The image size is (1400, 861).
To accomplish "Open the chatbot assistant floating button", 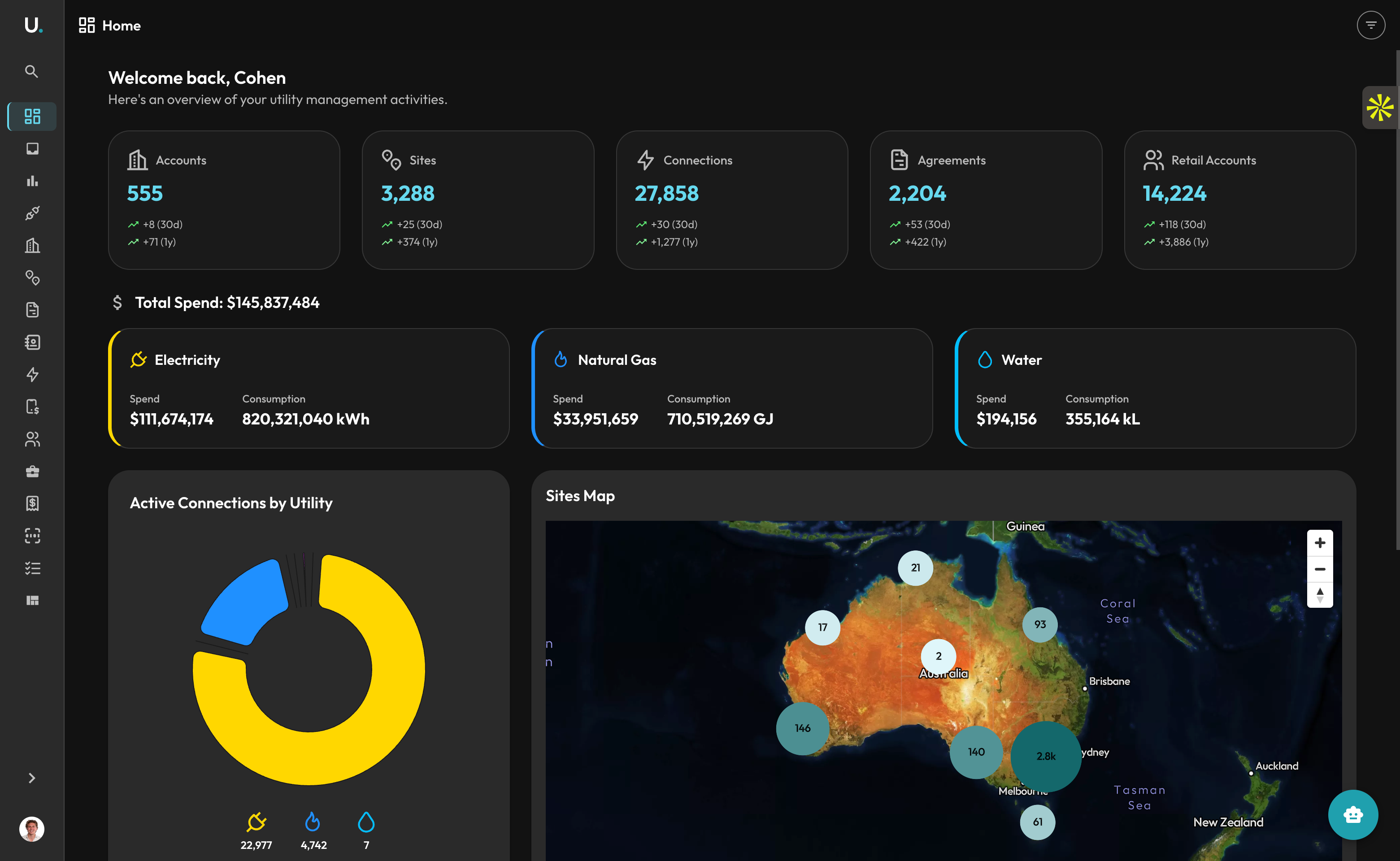I will [x=1353, y=814].
